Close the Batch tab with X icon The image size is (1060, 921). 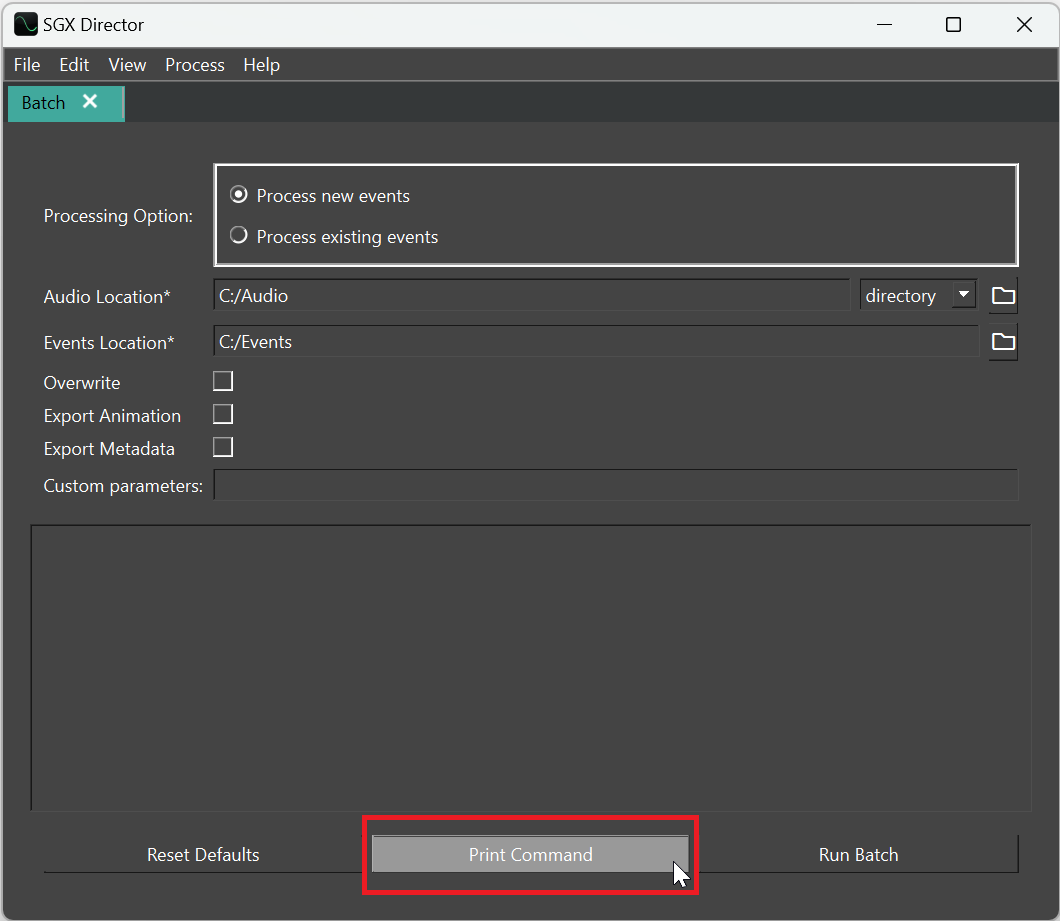[x=90, y=102]
